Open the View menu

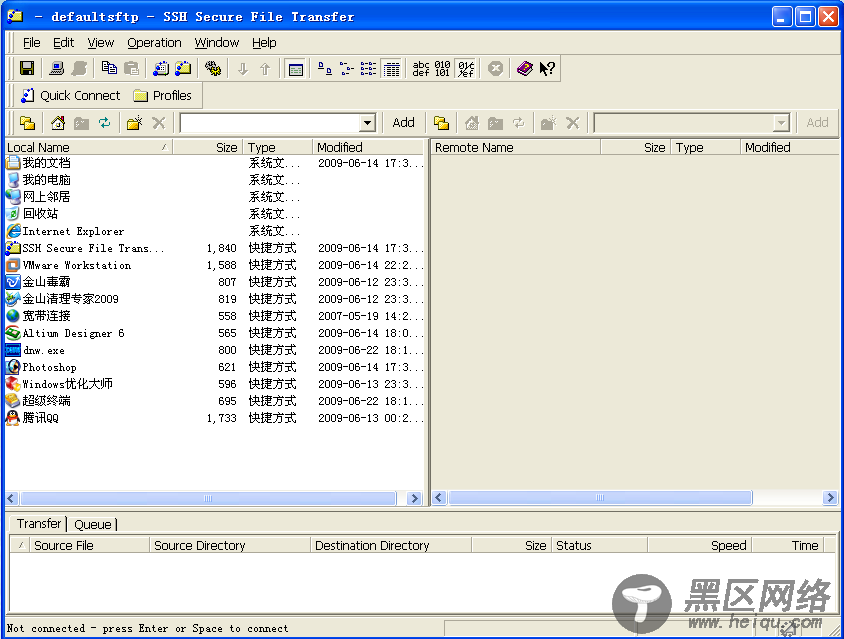click(x=101, y=43)
